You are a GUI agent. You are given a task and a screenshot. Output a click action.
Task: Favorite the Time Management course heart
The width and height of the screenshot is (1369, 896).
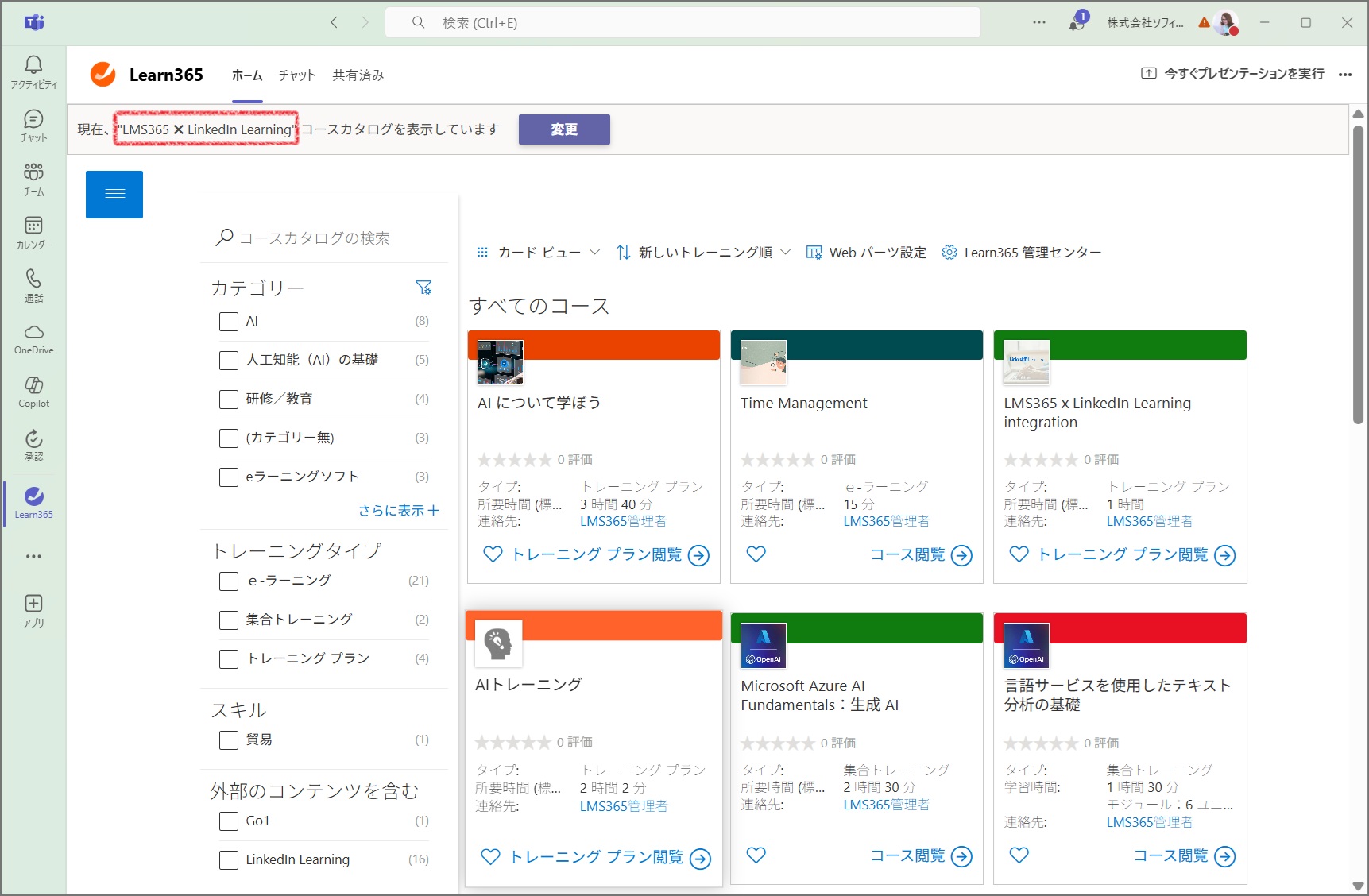coord(756,554)
